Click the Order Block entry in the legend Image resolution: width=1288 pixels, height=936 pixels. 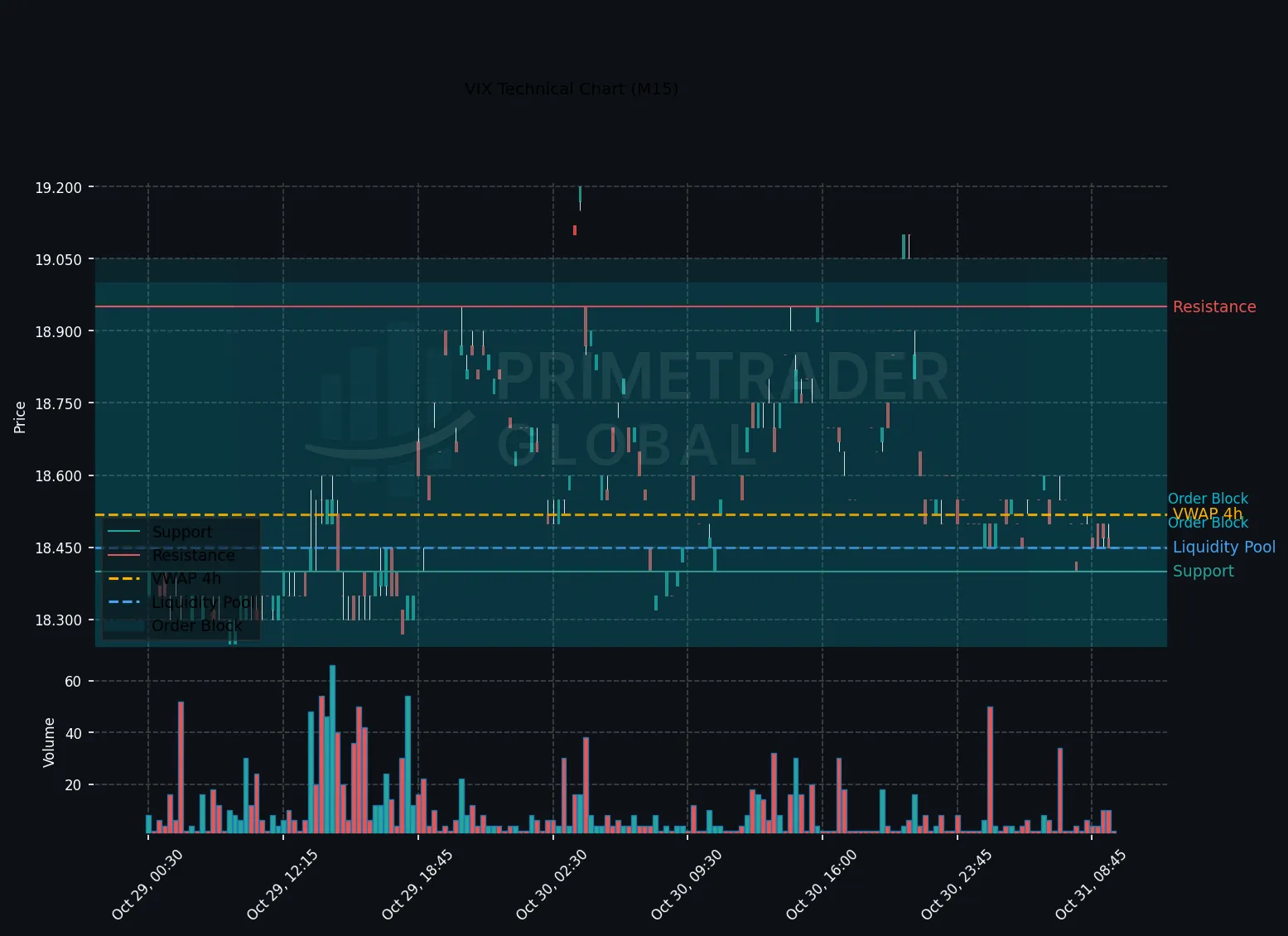point(197,625)
